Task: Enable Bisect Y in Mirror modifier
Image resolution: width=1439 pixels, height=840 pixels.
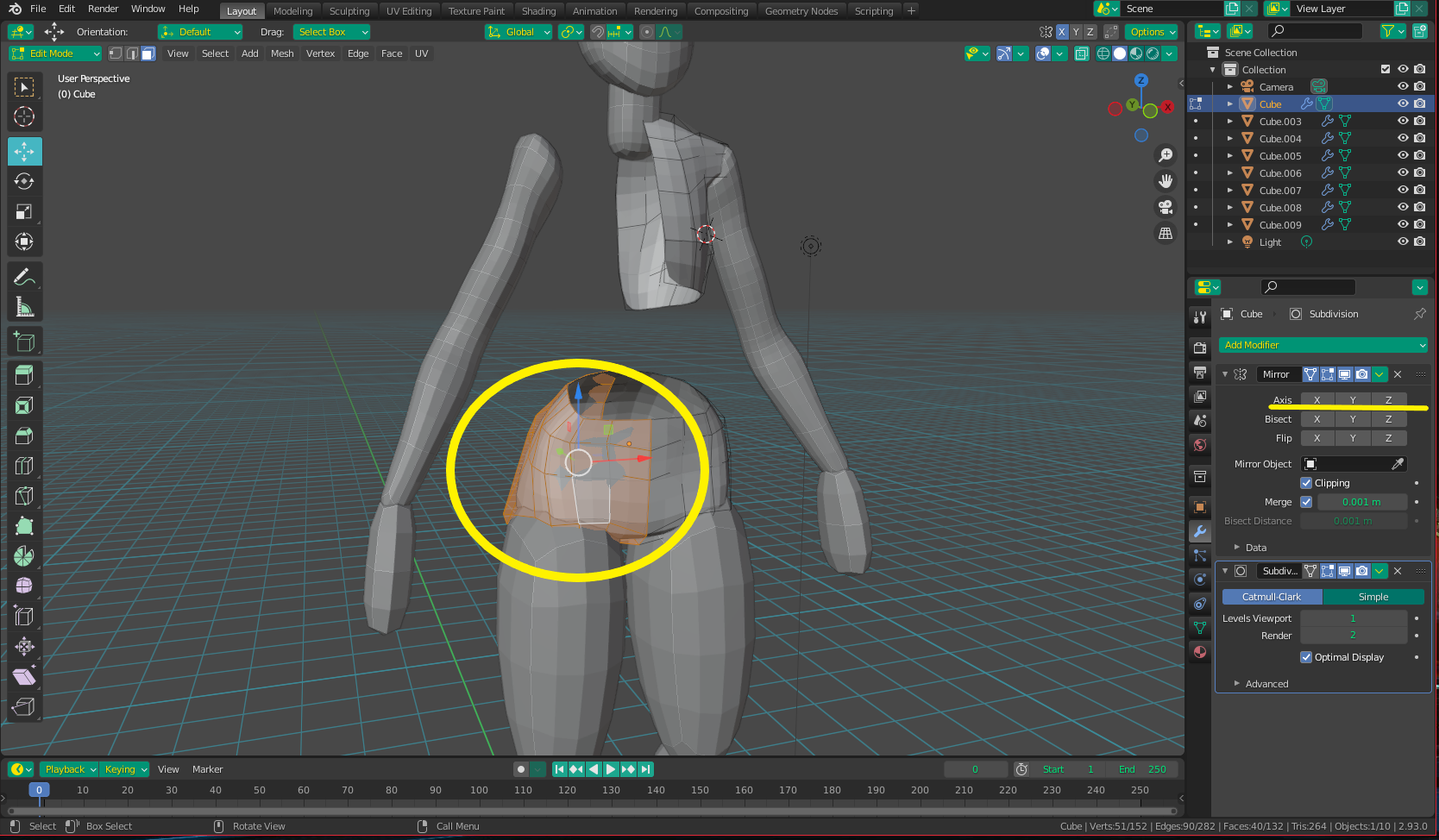Action: (x=1353, y=419)
